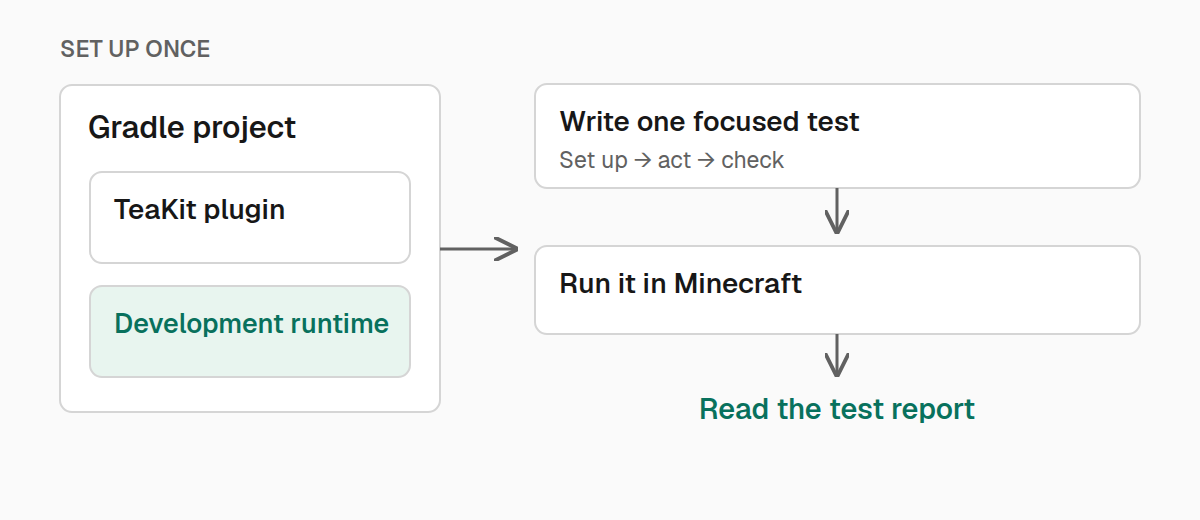Click empty space under Development runtime inside container

[x=250, y=394]
